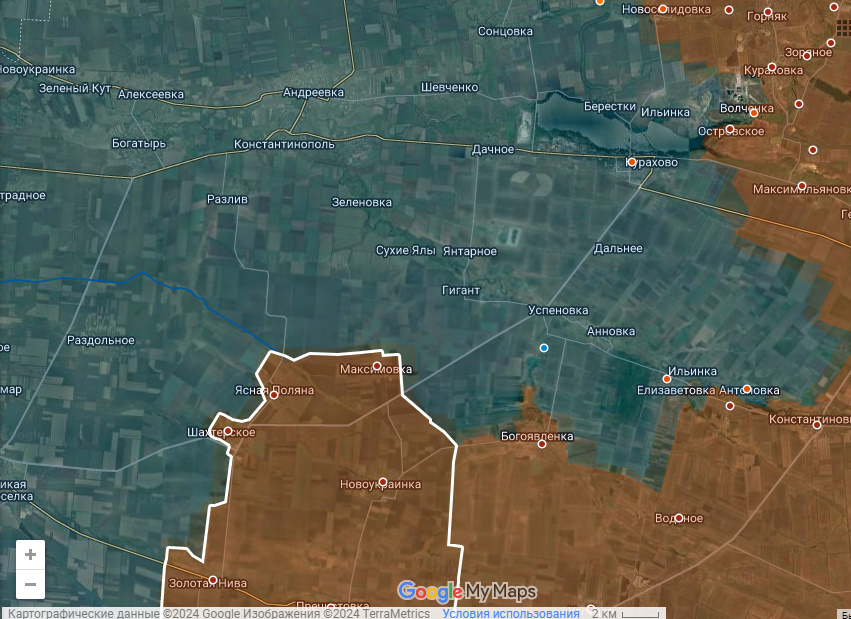851x619 pixels.
Task: Toggle the 2 км map scale
Action: (605, 613)
